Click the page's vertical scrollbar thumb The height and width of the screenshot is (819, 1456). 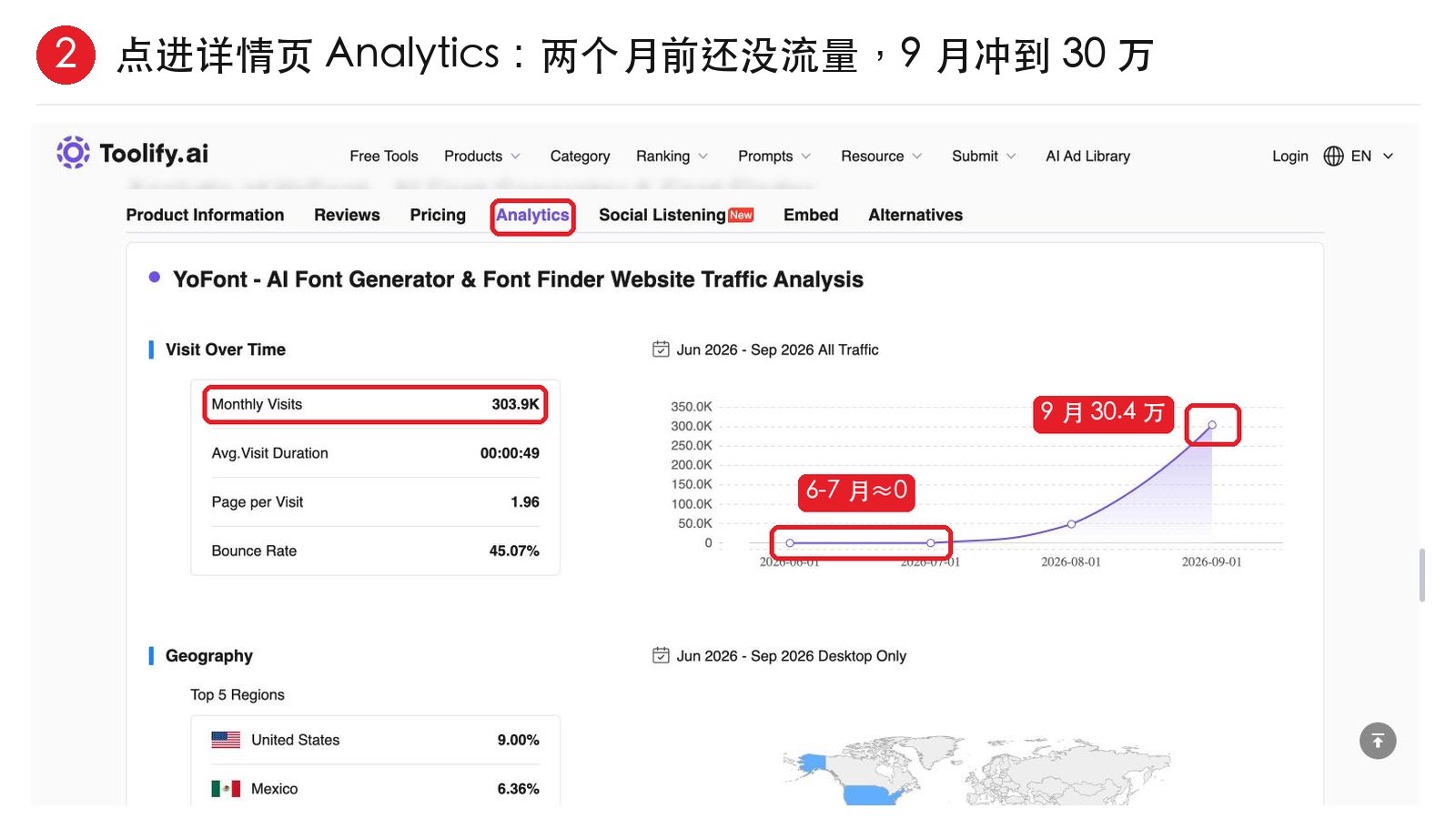tap(1421, 575)
